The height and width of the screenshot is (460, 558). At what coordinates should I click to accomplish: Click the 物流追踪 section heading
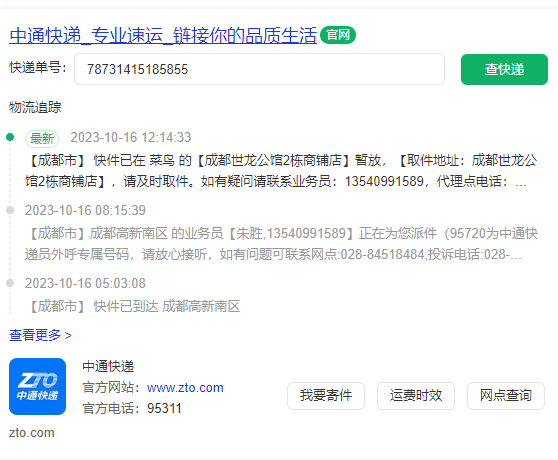click(x=35, y=107)
